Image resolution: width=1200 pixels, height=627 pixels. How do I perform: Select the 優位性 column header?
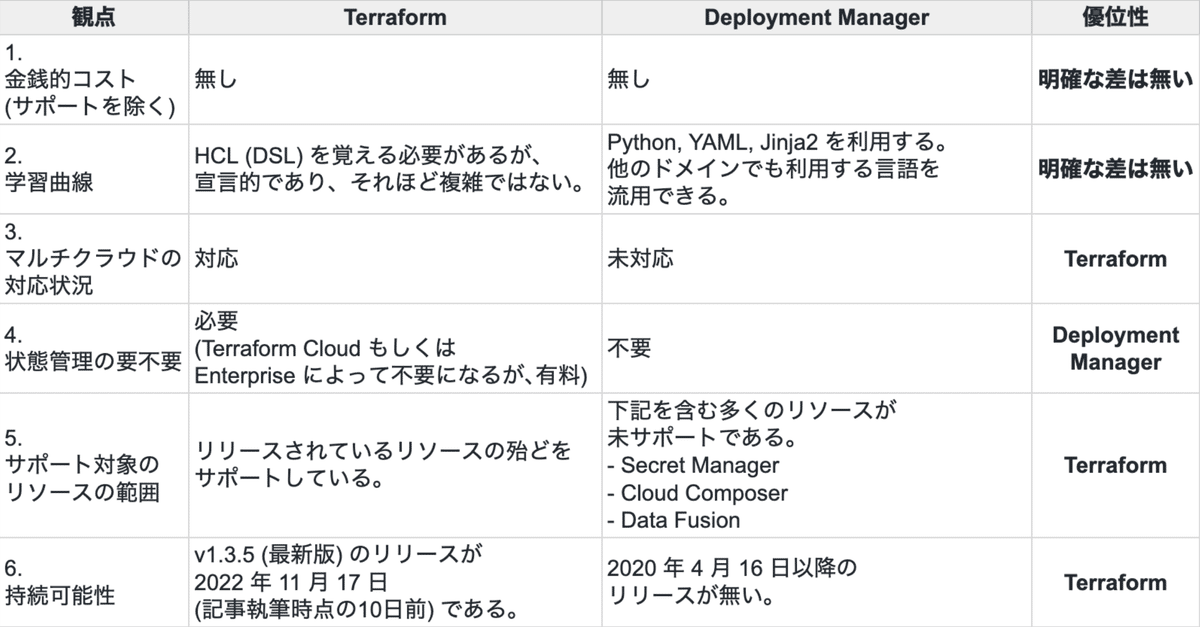pos(1115,18)
